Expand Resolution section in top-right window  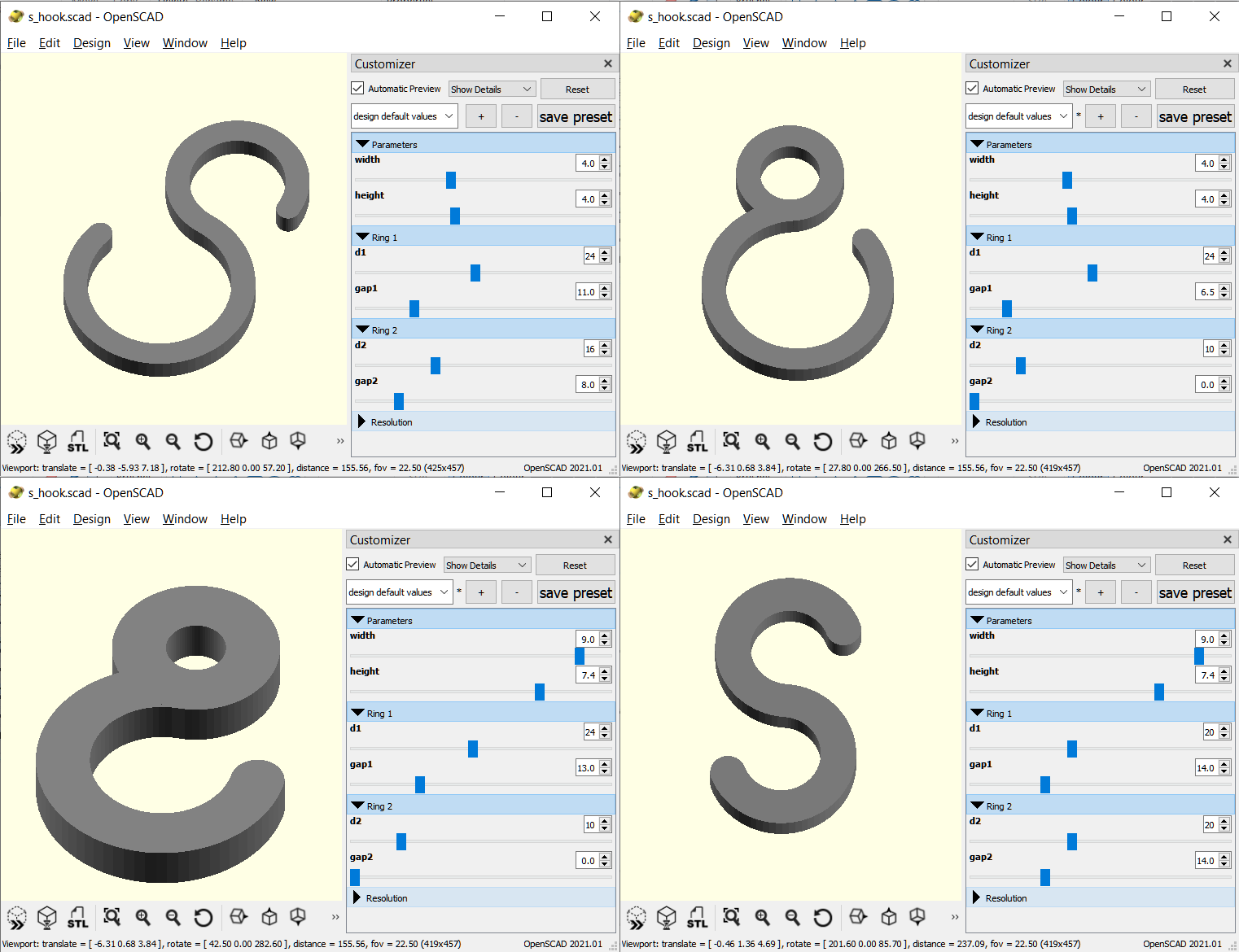pyautogui.click(x=977, y=421)
